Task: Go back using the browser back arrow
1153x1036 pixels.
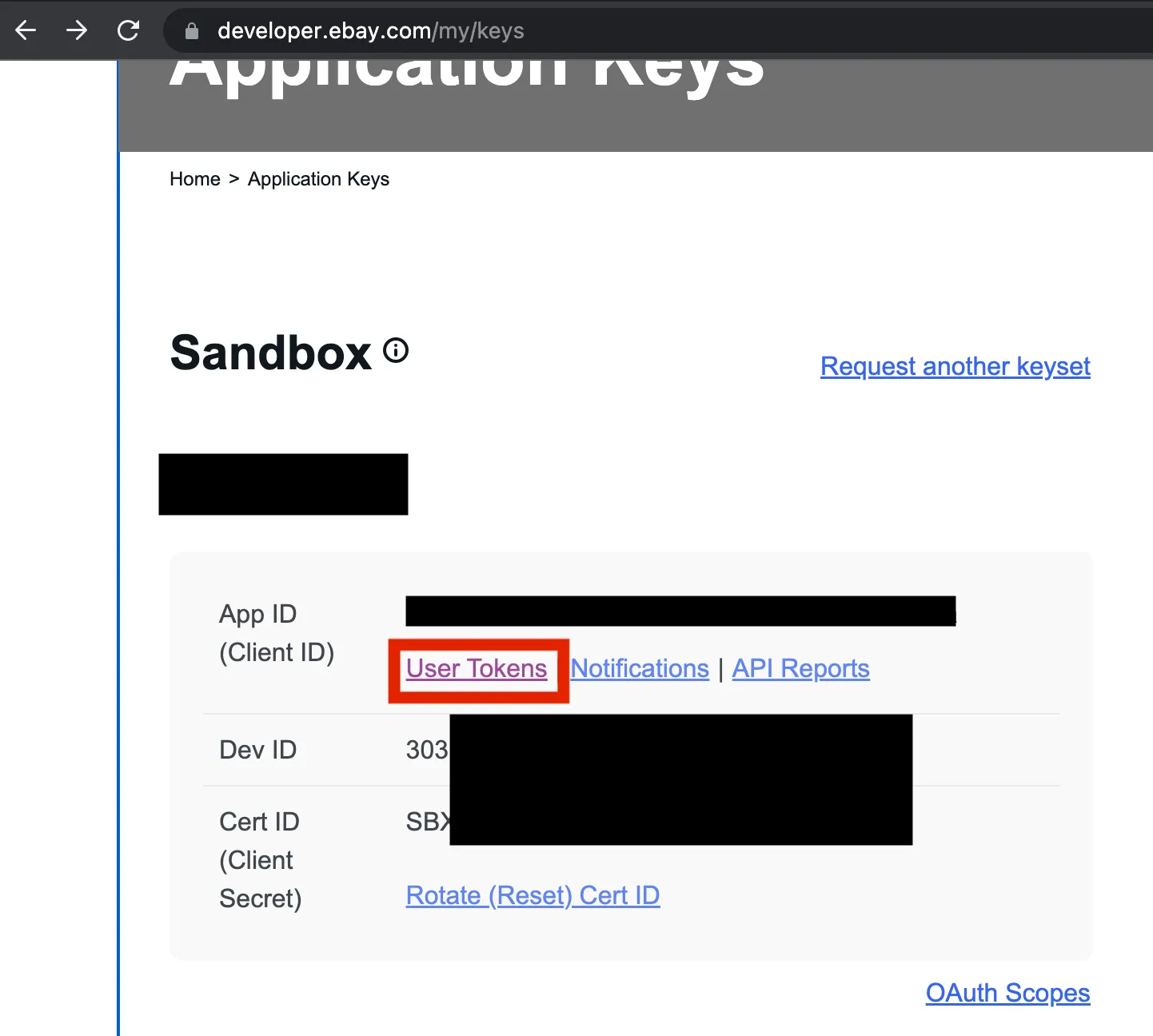Action: tap(26, 30)
